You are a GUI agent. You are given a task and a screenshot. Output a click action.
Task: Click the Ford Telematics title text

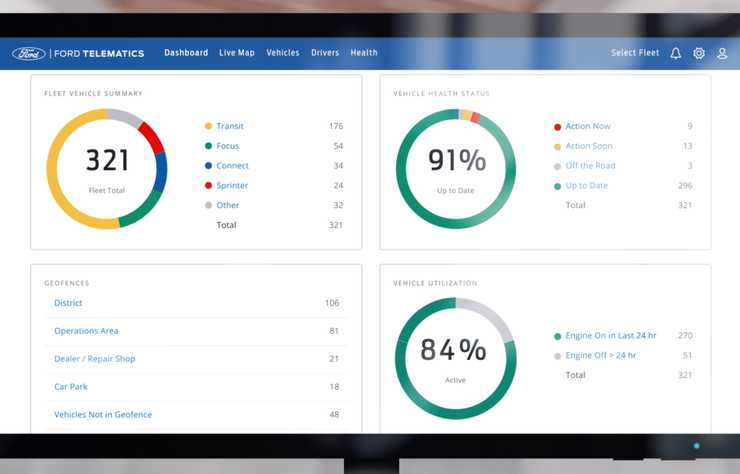[99, 54]
